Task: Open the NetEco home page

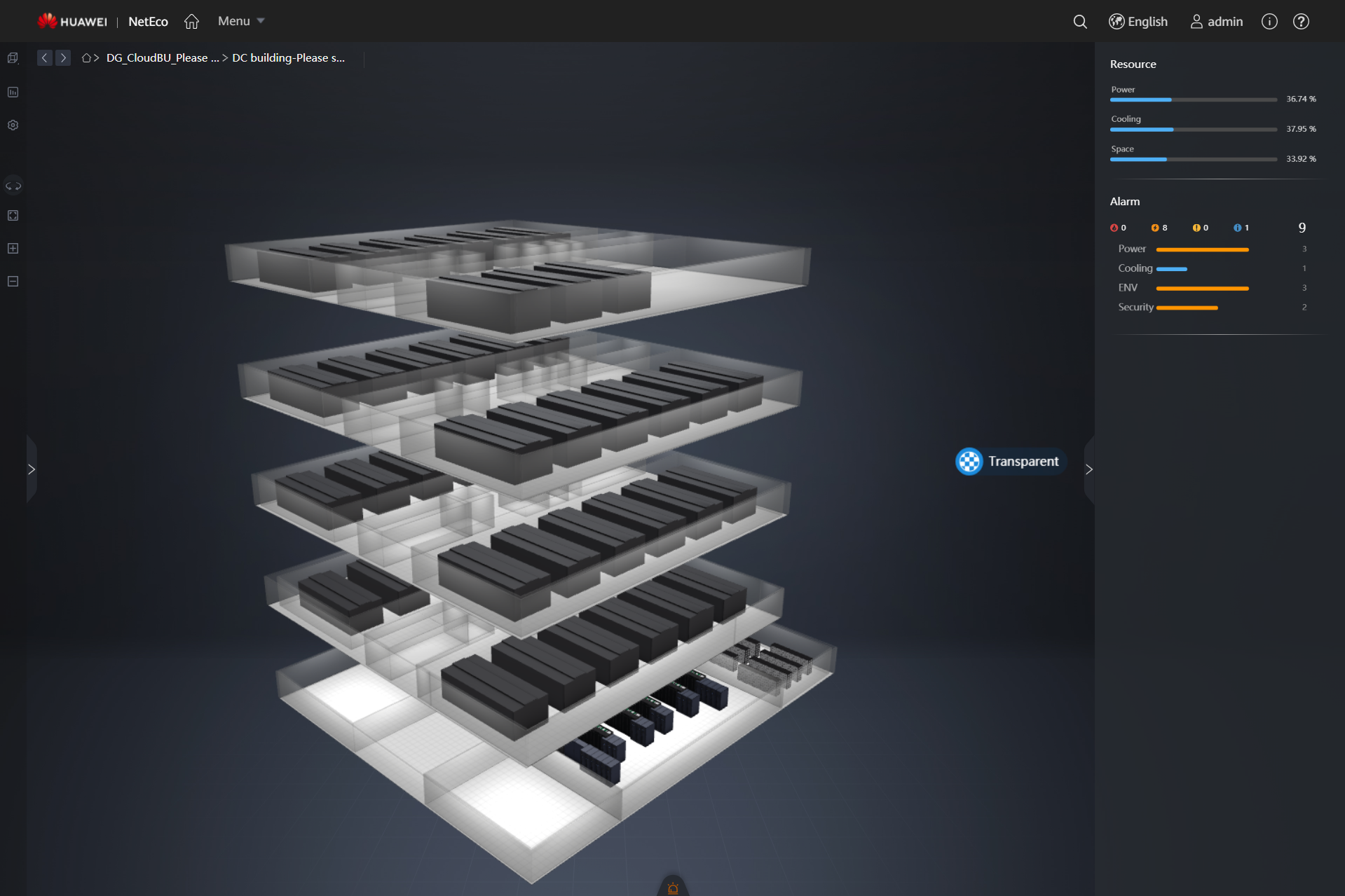Action: pos(191,21)
